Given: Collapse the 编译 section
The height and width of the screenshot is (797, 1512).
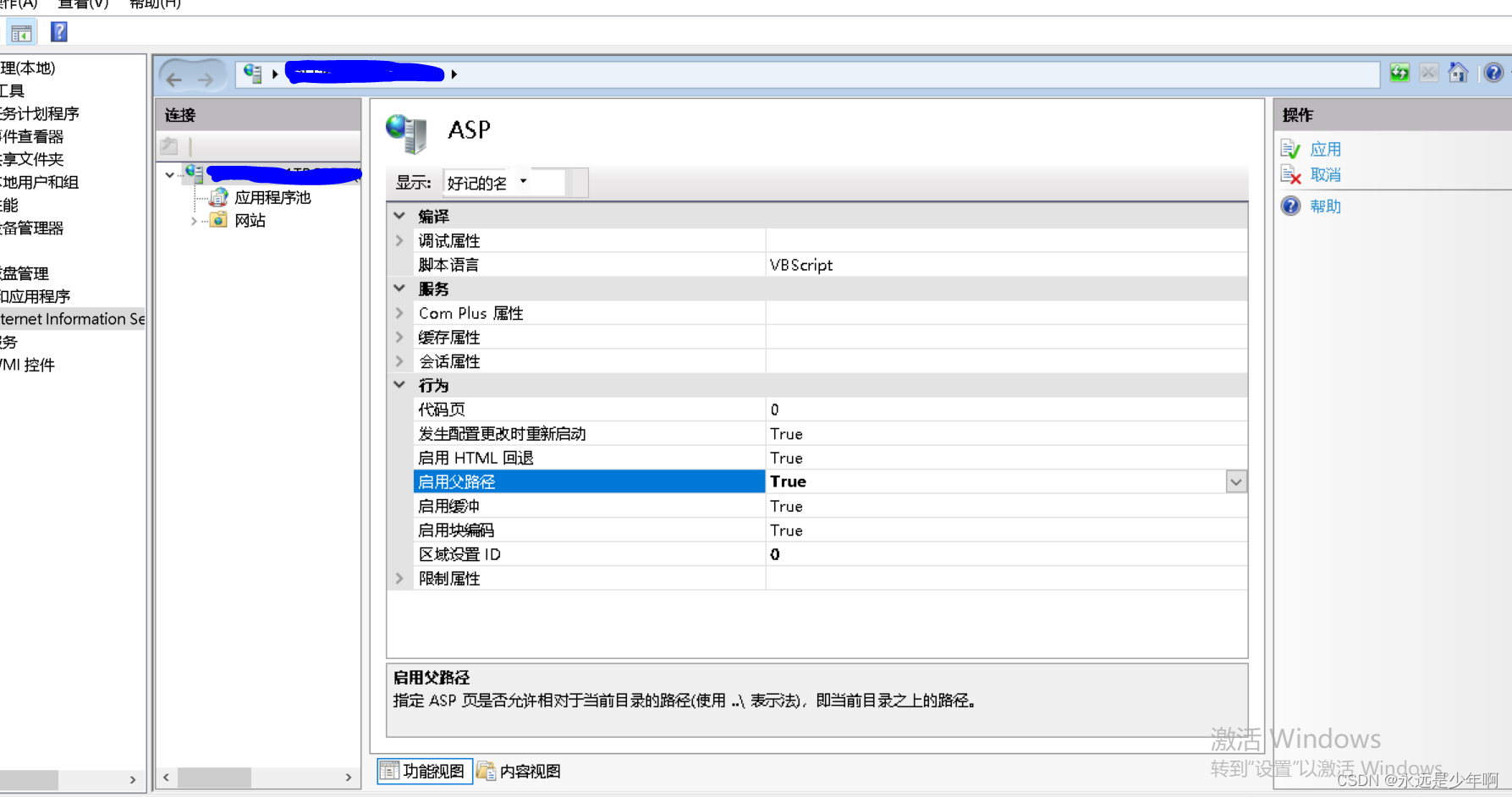Looking at the screenshot, I should click(x=399, y=217).
